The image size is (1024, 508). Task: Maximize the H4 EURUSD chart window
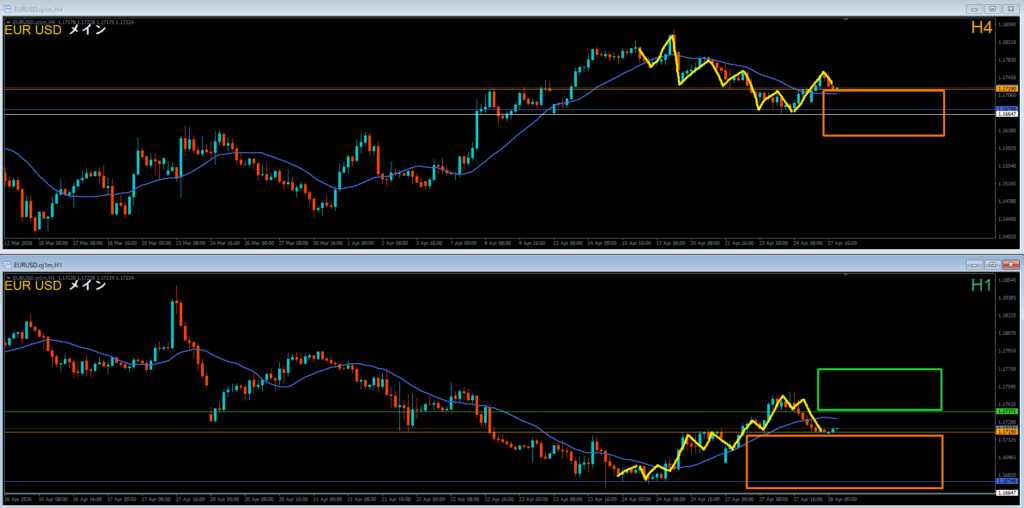[x=993, y=9]
